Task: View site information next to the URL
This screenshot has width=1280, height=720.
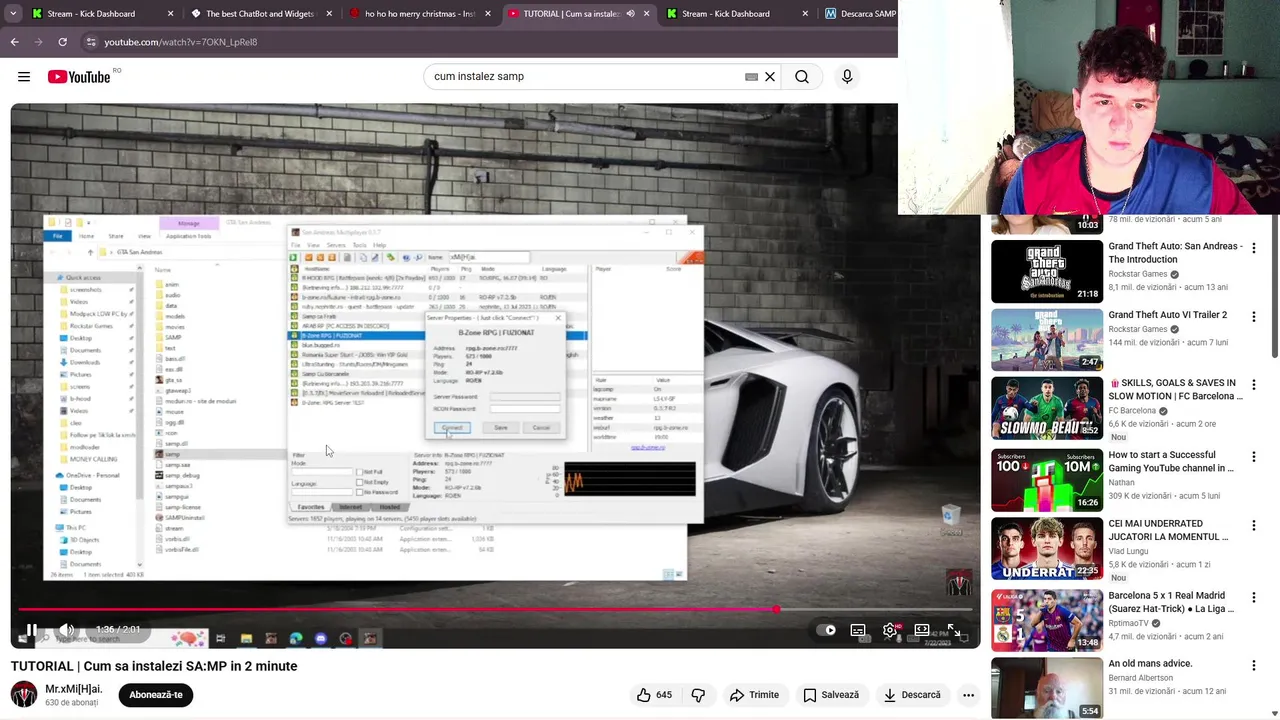Action: coord(90,42)
